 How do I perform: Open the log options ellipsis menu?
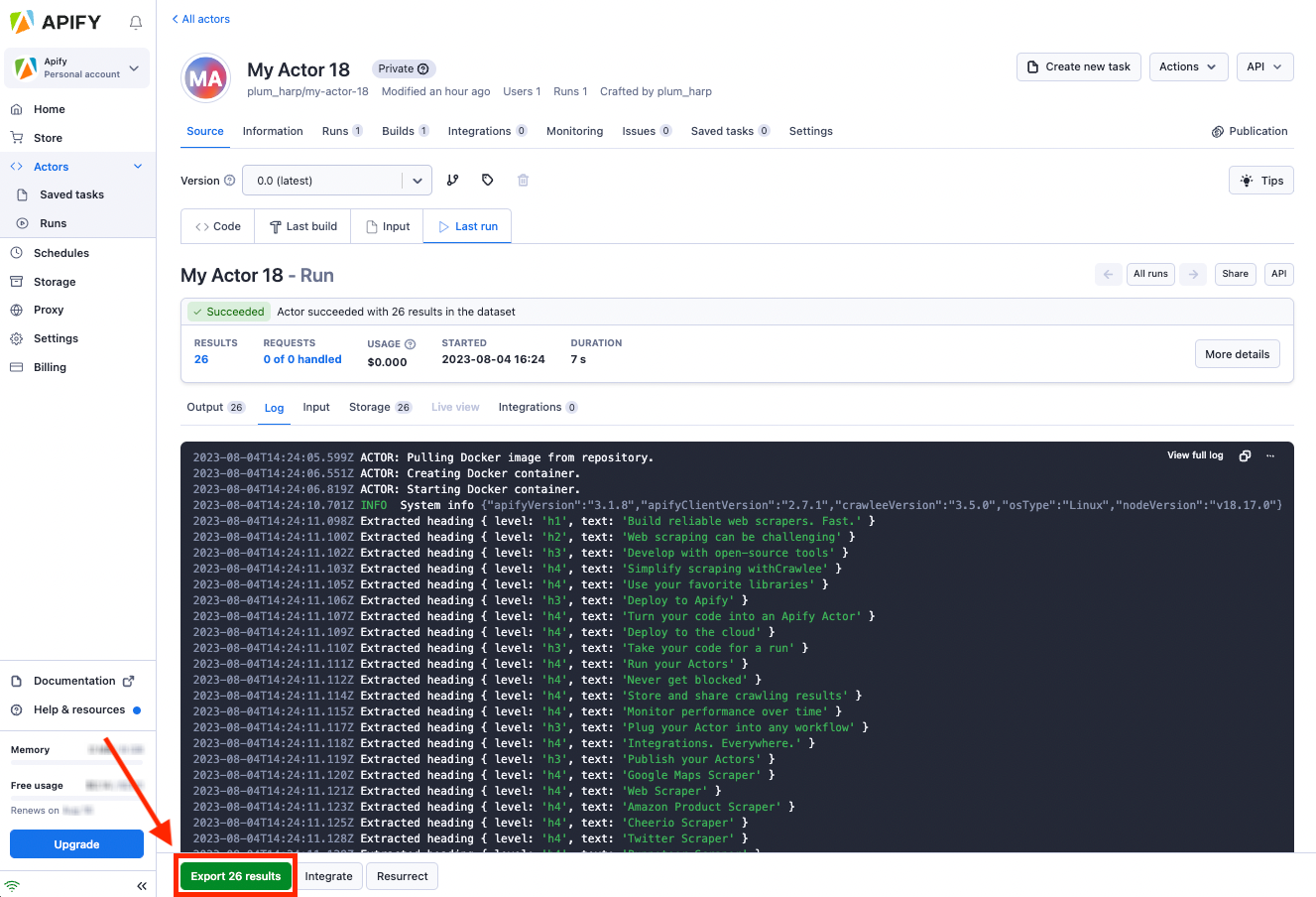coord(1270,455)
